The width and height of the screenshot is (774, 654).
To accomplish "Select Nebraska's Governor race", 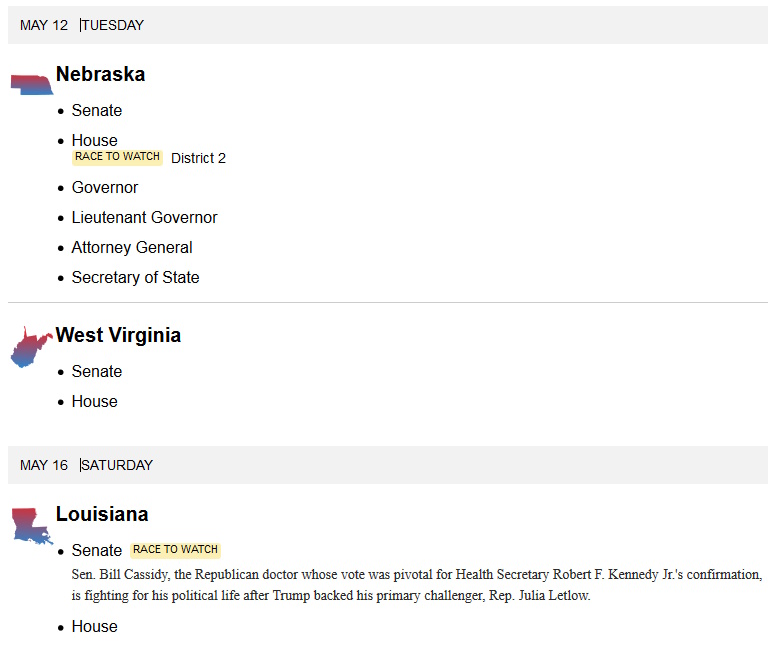I will coord(105,187).
